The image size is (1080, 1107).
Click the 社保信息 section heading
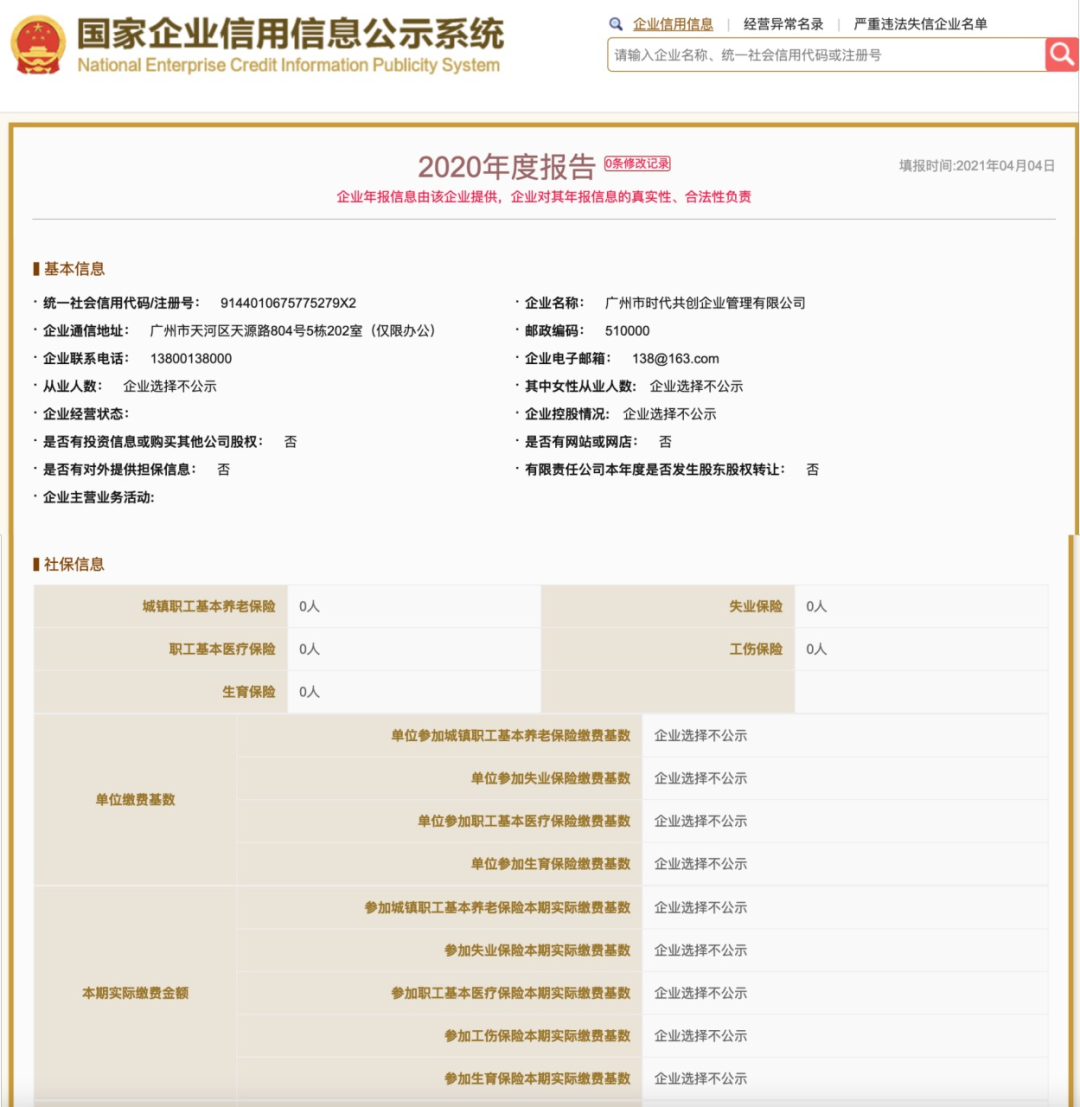click(x=73, y=564)
